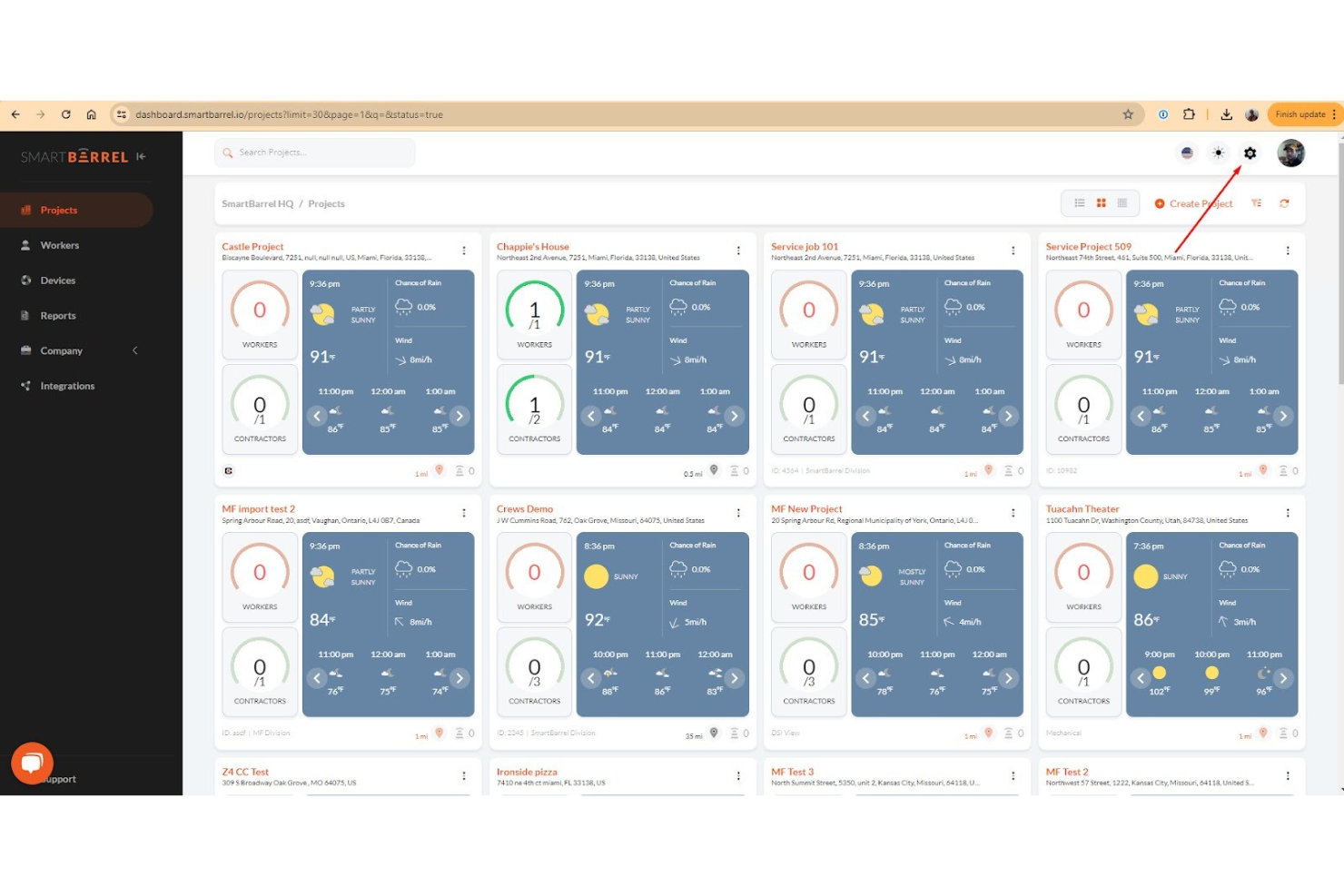1344x896 pixels.
Task: Open MF New Project three-dot menu
Action: tap(1013, 513)
